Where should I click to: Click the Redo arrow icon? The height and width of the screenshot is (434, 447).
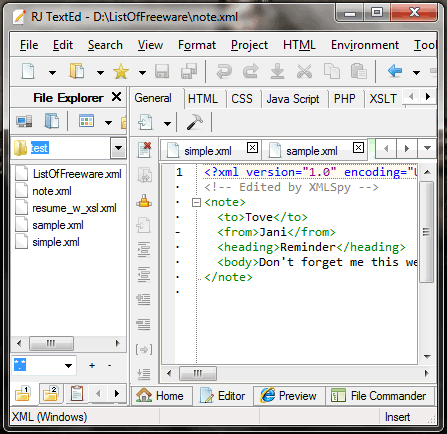tap(250, 71)
